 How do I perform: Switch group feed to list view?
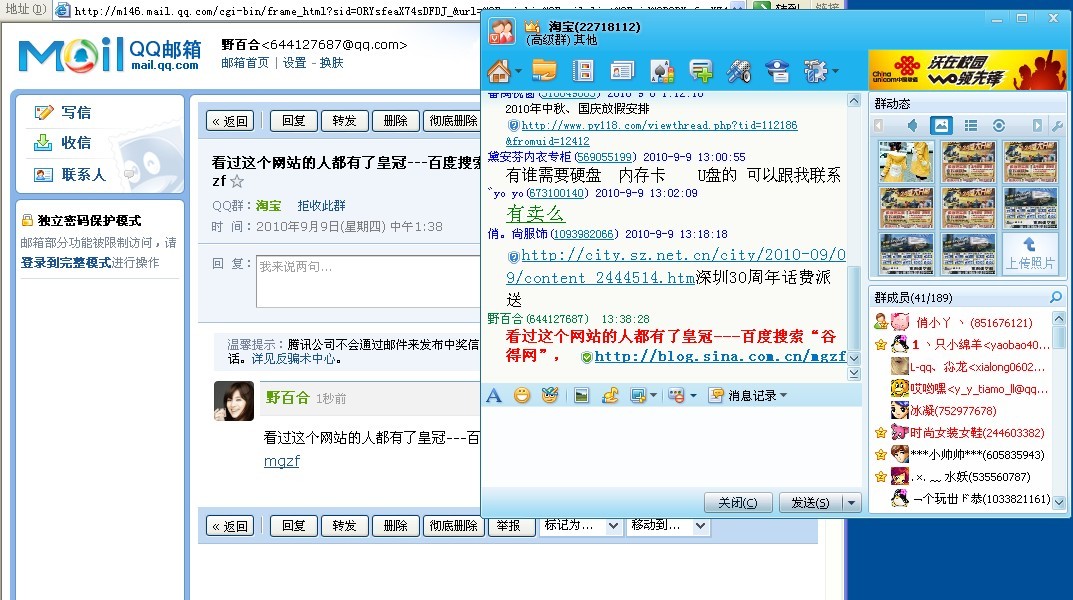click(x=970, y=125)
